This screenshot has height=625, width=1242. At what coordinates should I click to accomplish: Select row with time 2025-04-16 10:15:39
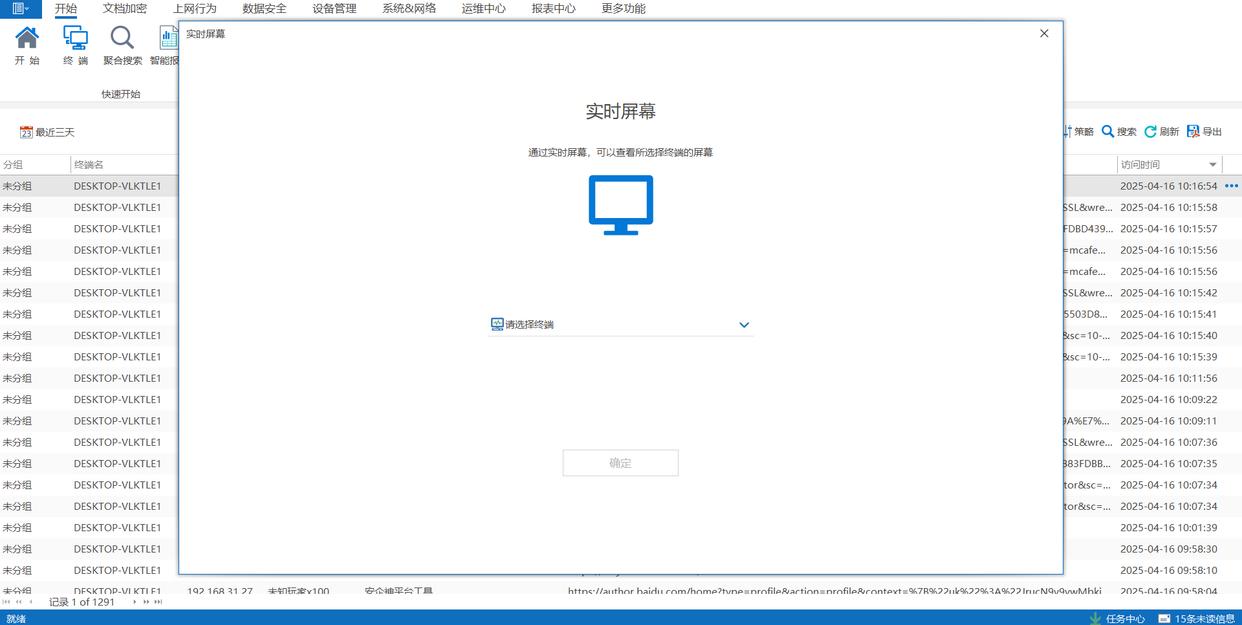click(1168, 357)
